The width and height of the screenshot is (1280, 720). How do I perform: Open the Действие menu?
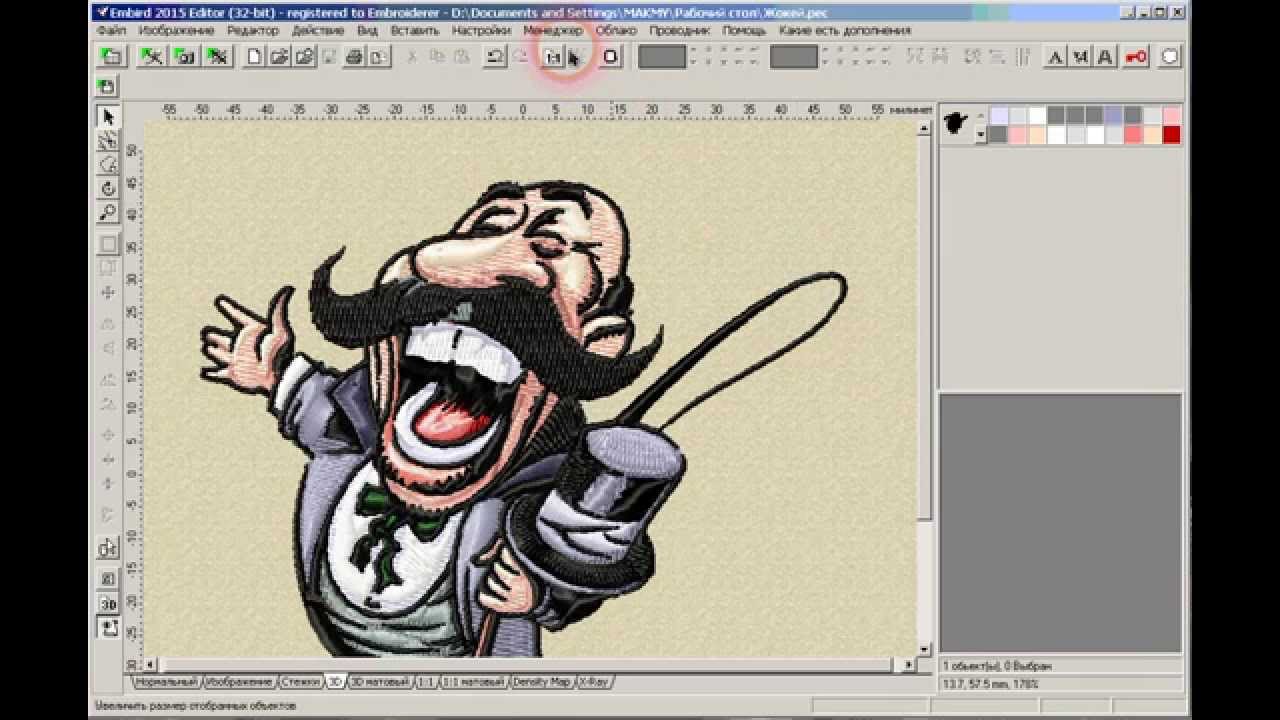click(318, 31)
